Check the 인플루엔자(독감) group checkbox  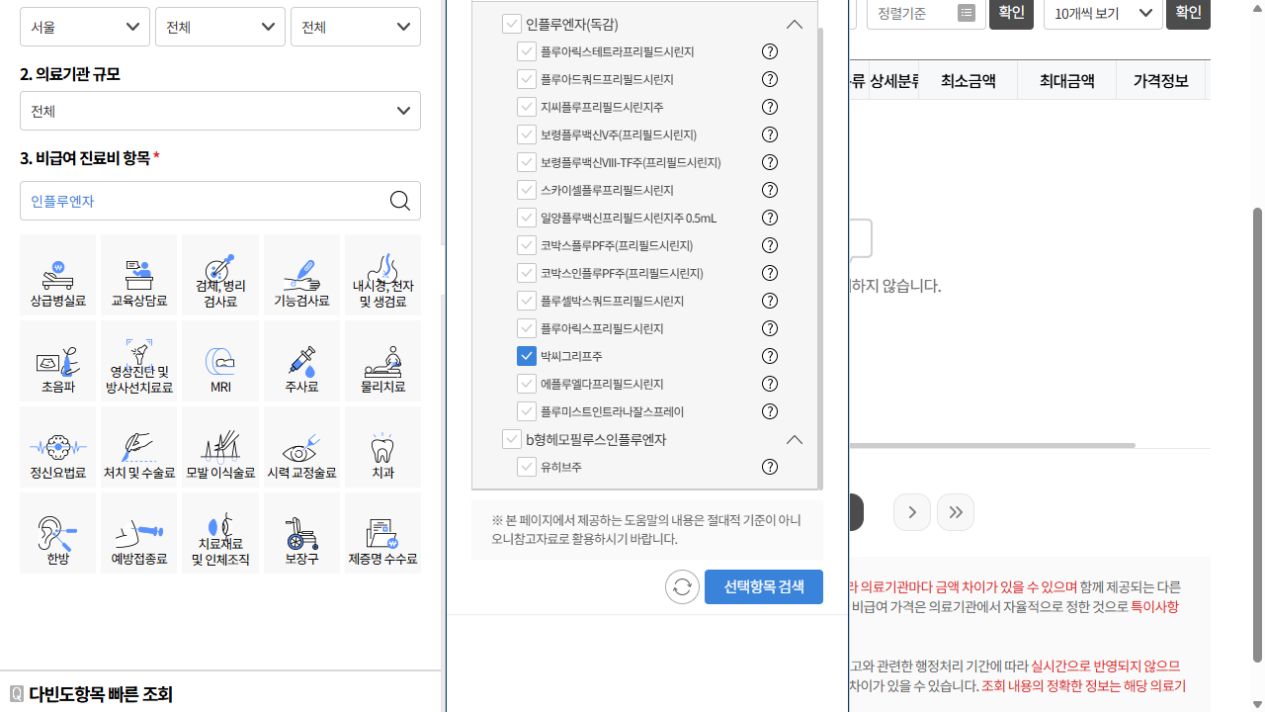[511, 24]
